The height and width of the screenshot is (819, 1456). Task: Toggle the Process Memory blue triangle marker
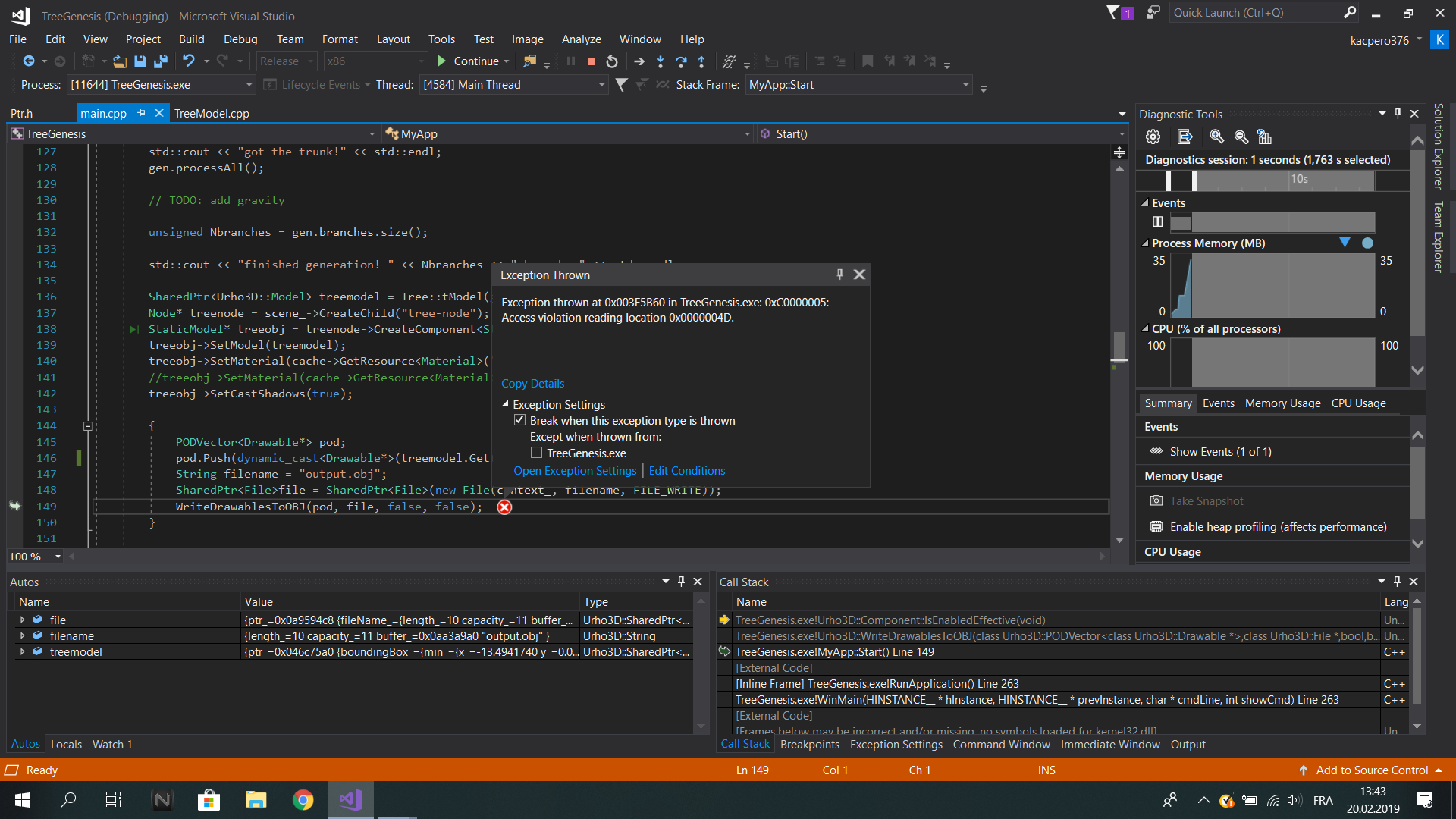[x=1345, y=243]
